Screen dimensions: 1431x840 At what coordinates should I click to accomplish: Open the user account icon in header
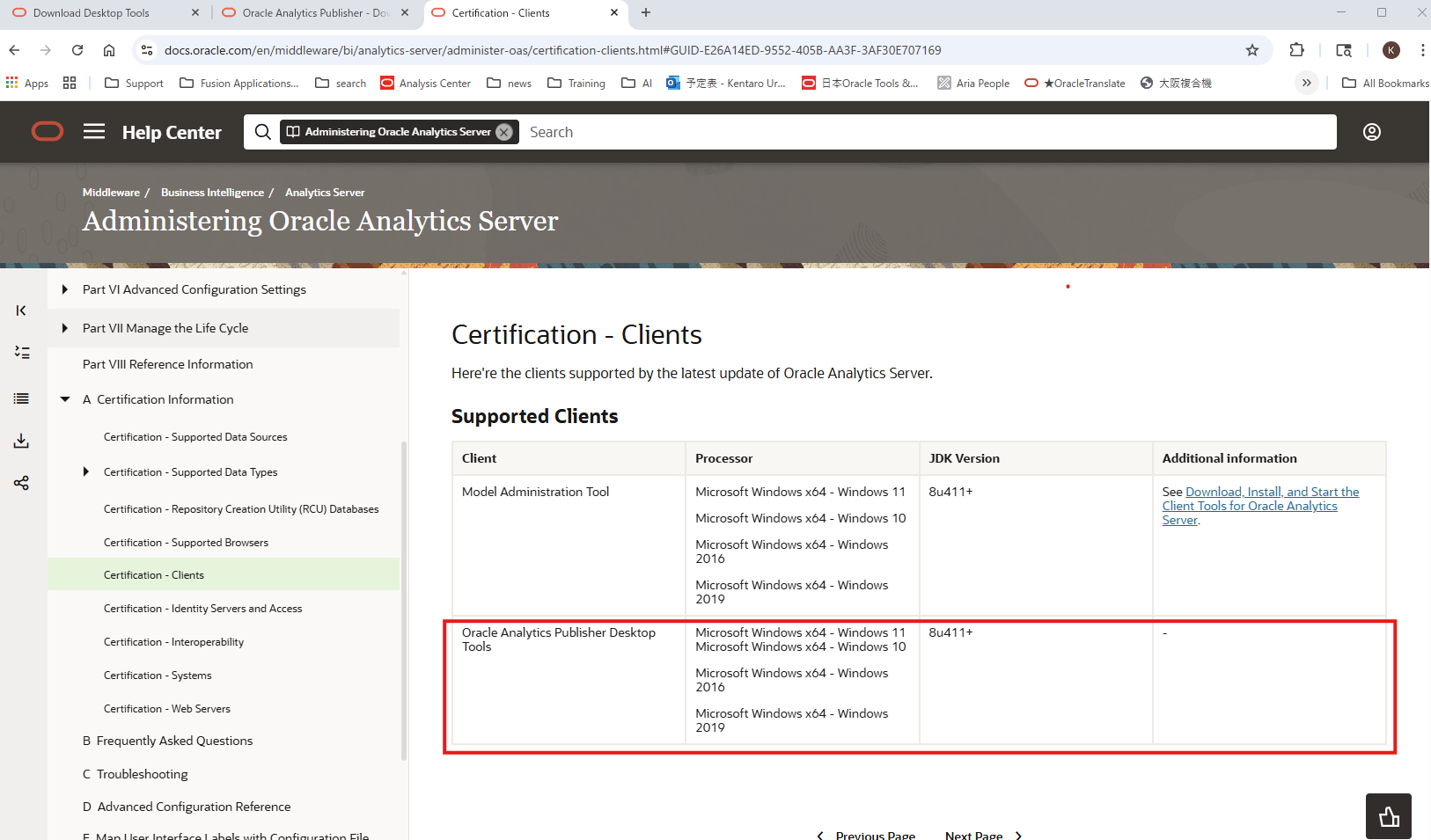coord(1372,132)
